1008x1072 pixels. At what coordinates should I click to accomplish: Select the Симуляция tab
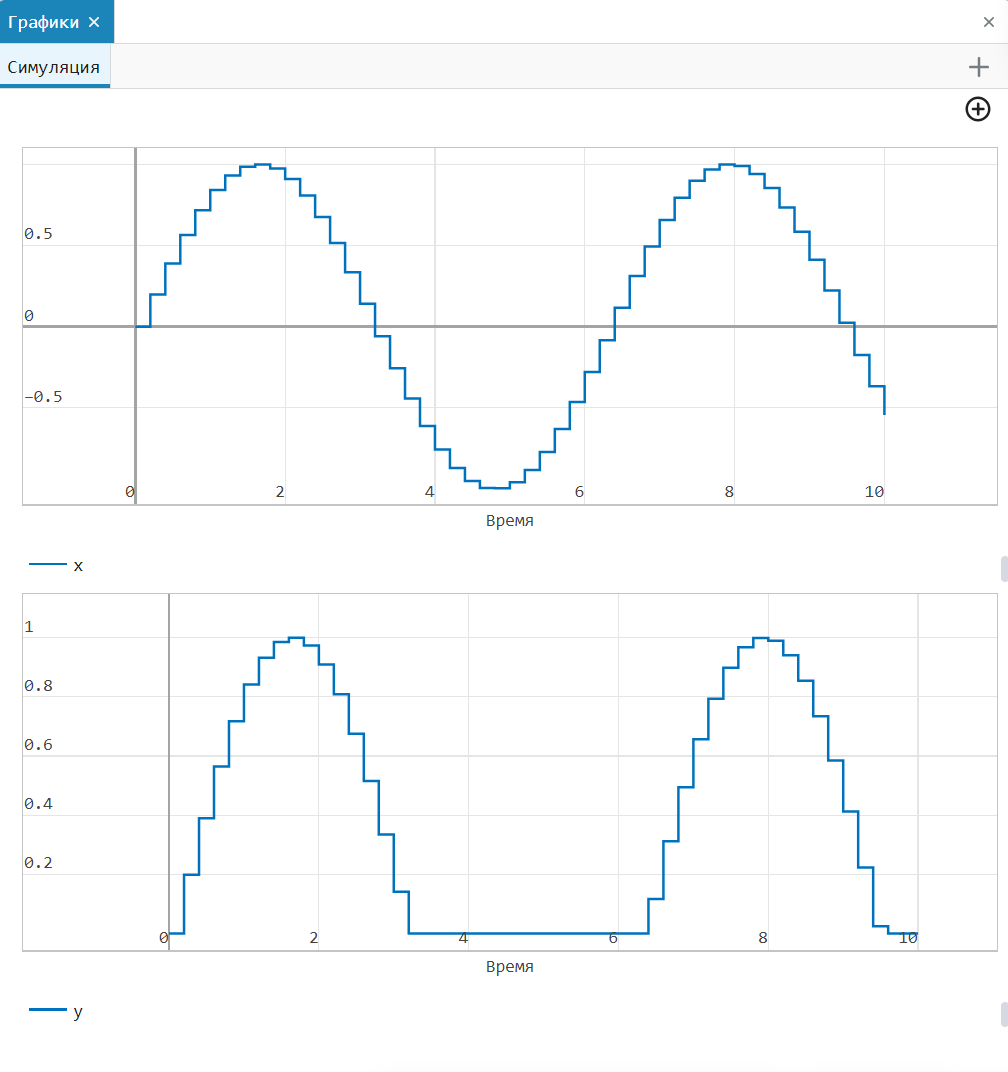(x=54, y=67)
